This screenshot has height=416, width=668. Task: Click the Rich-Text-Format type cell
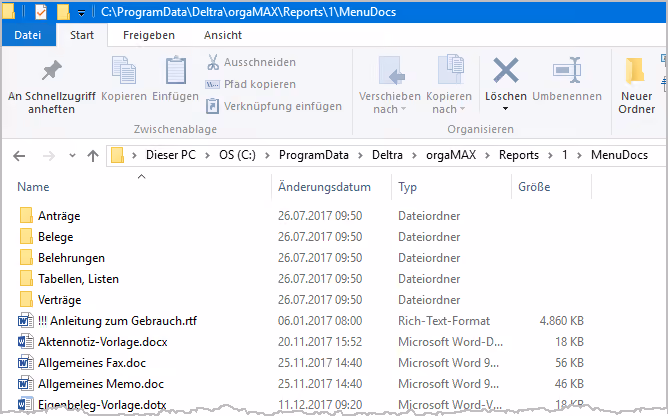(444, 321)
